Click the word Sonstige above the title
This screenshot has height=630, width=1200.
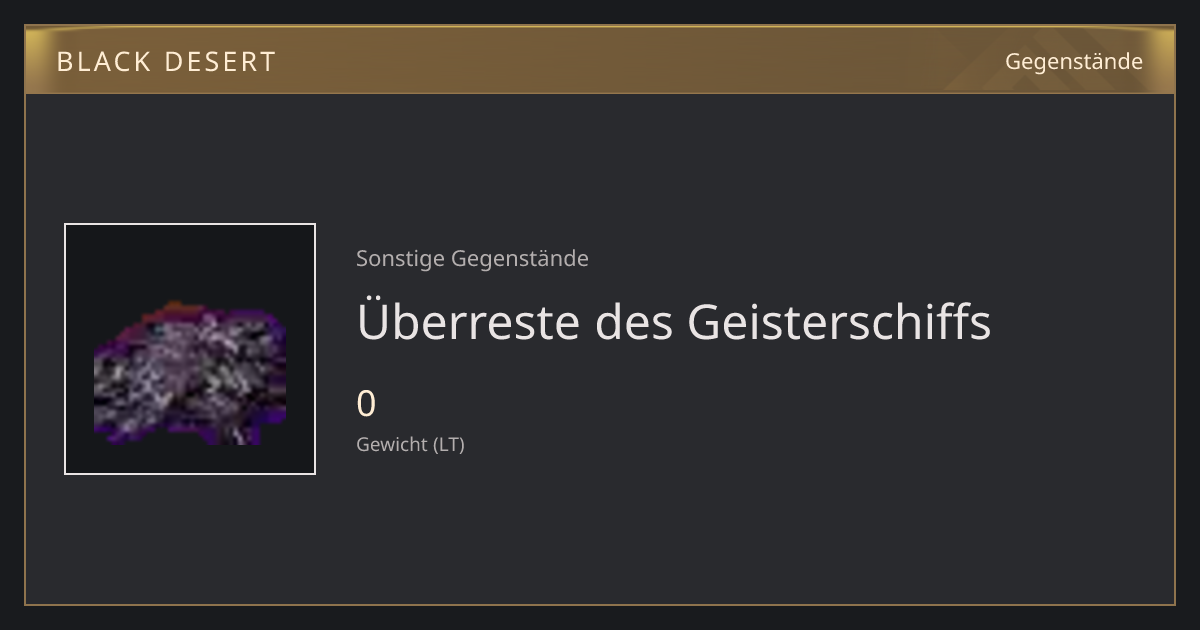(x=400, y=259)
